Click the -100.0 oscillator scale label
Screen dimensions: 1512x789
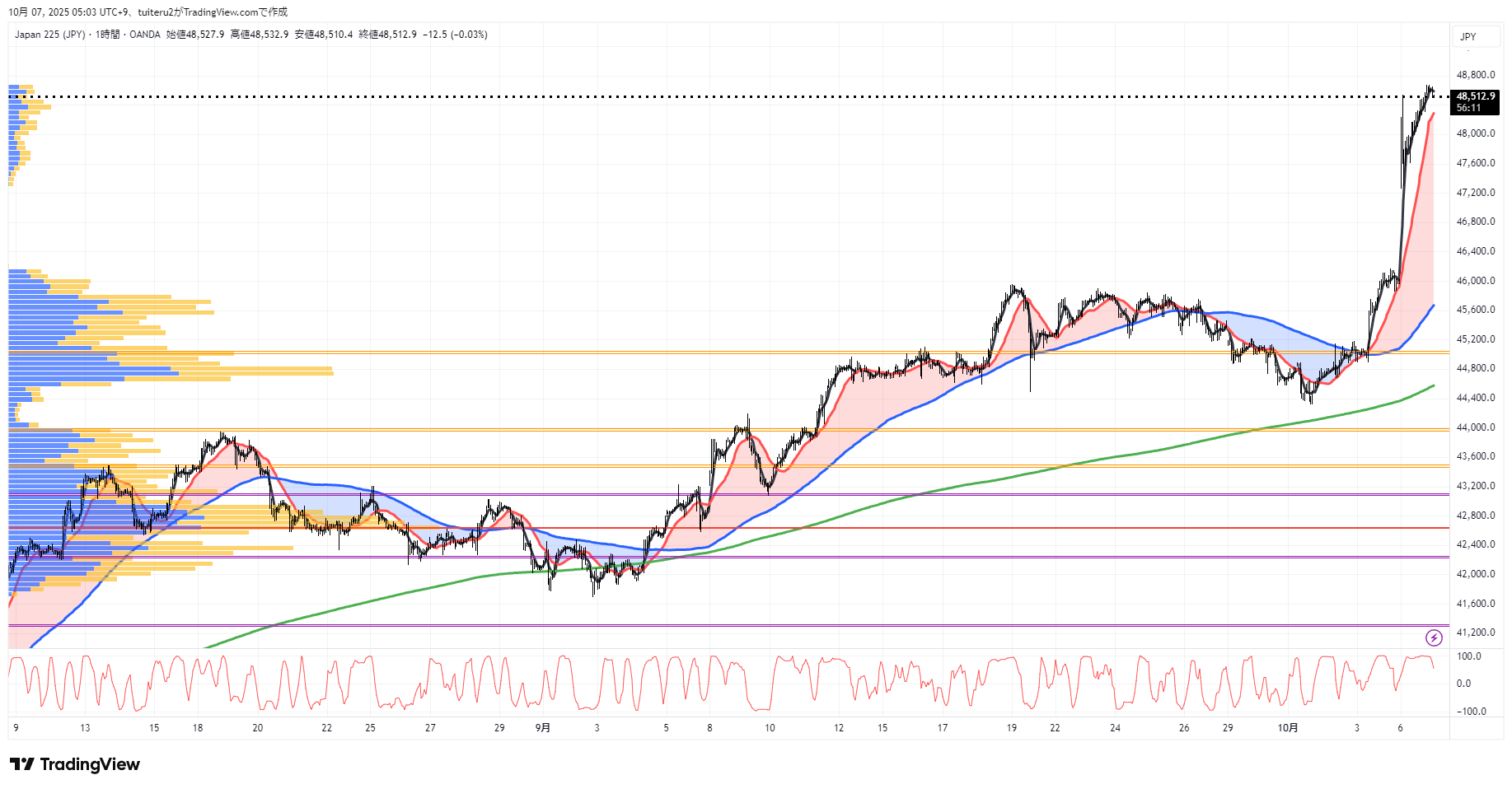click(x=1471, y=712)
